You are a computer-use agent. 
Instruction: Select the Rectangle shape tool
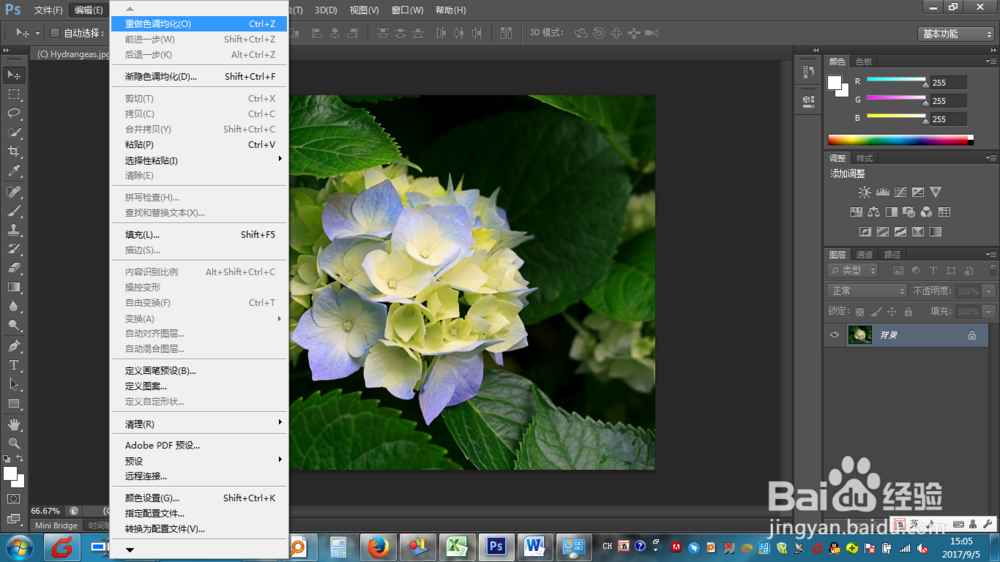(14, 404)
